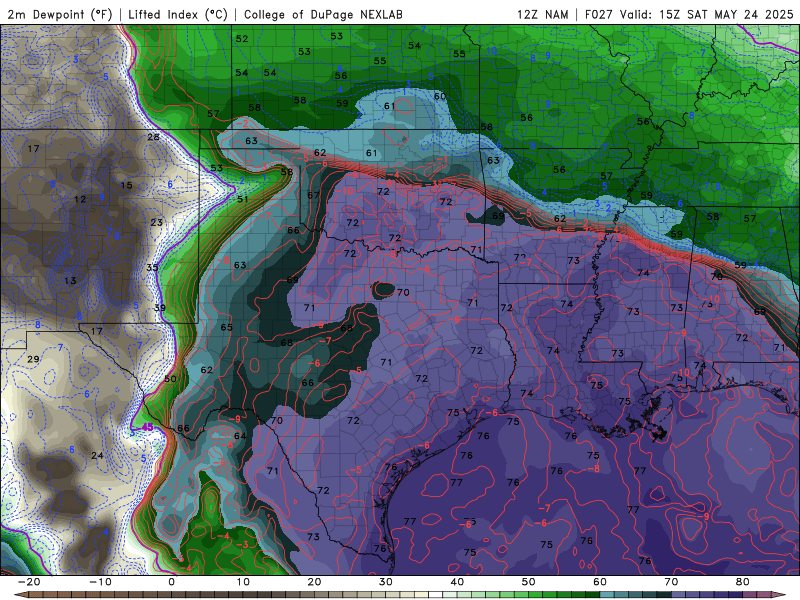
Task: Click the "12" dewpoint value on map
Action: point(80,199)
